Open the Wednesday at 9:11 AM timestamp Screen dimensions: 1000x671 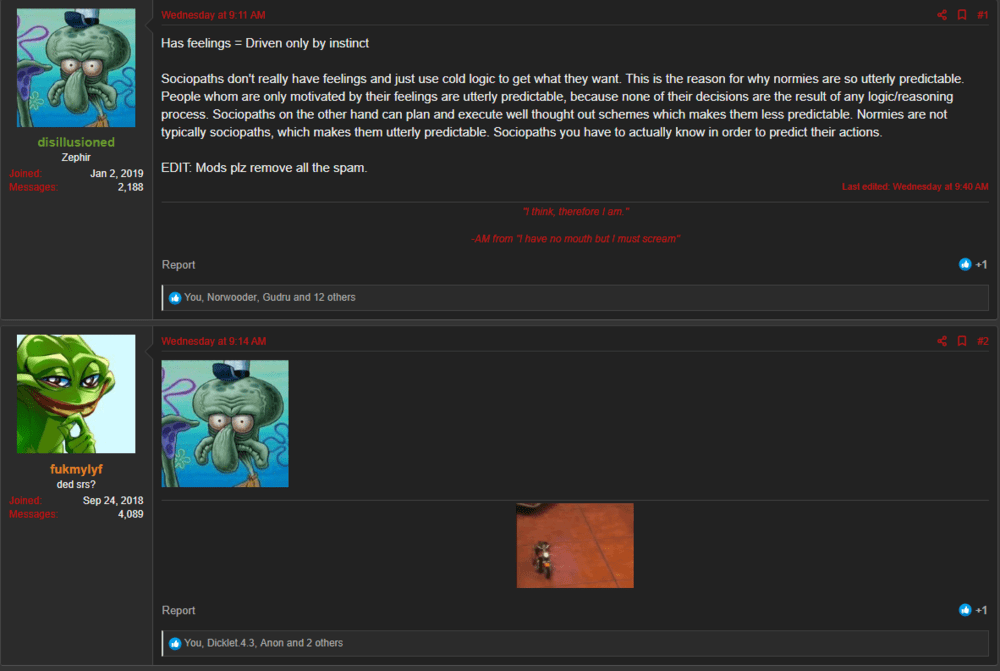pos(213,15)
